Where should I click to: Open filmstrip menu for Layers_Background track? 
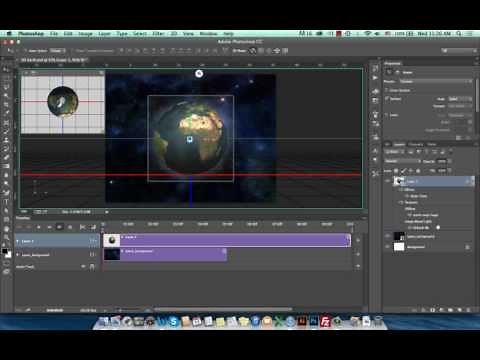click(92, 255)
